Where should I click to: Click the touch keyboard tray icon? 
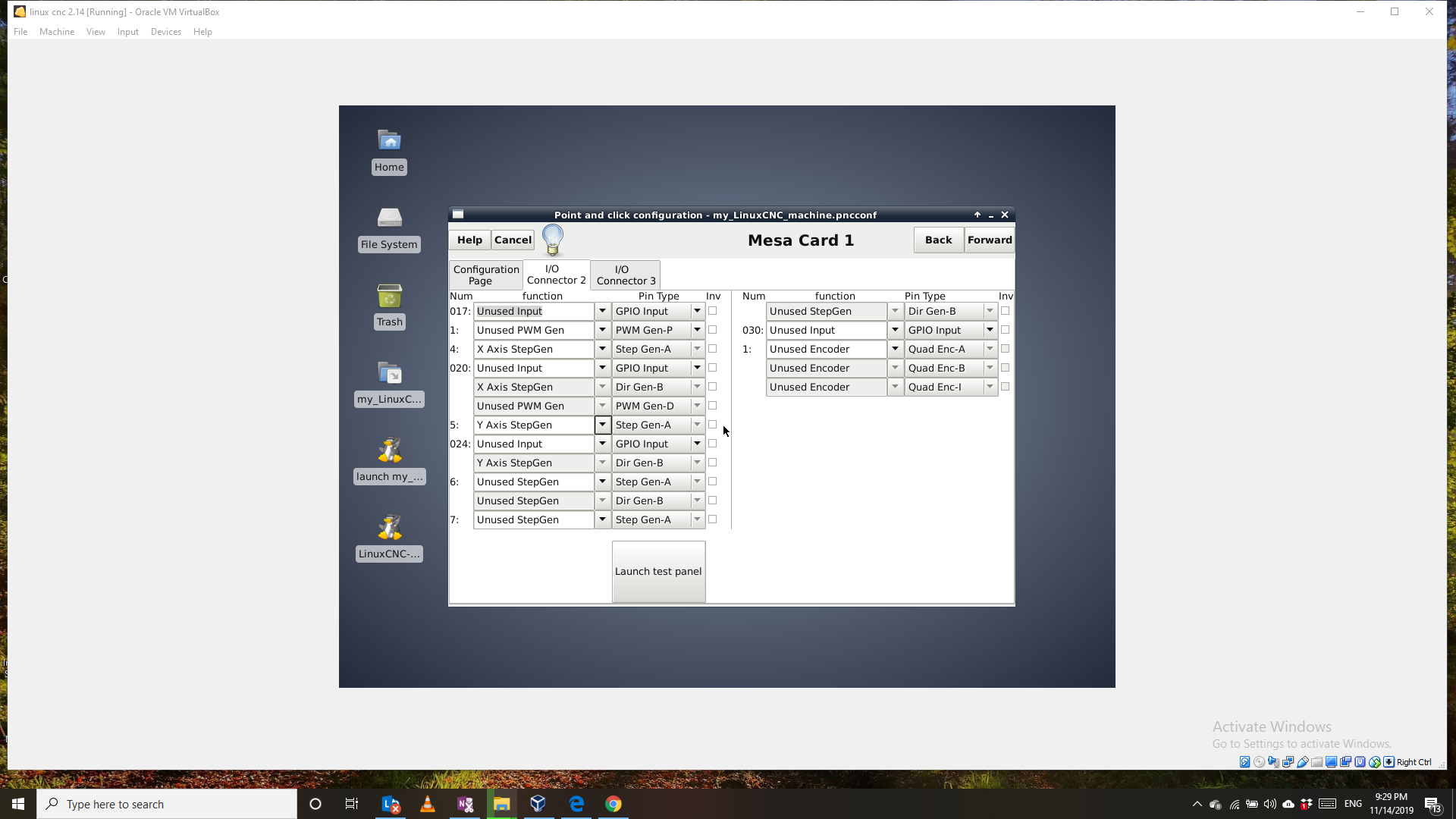(x=1327, y=804)
